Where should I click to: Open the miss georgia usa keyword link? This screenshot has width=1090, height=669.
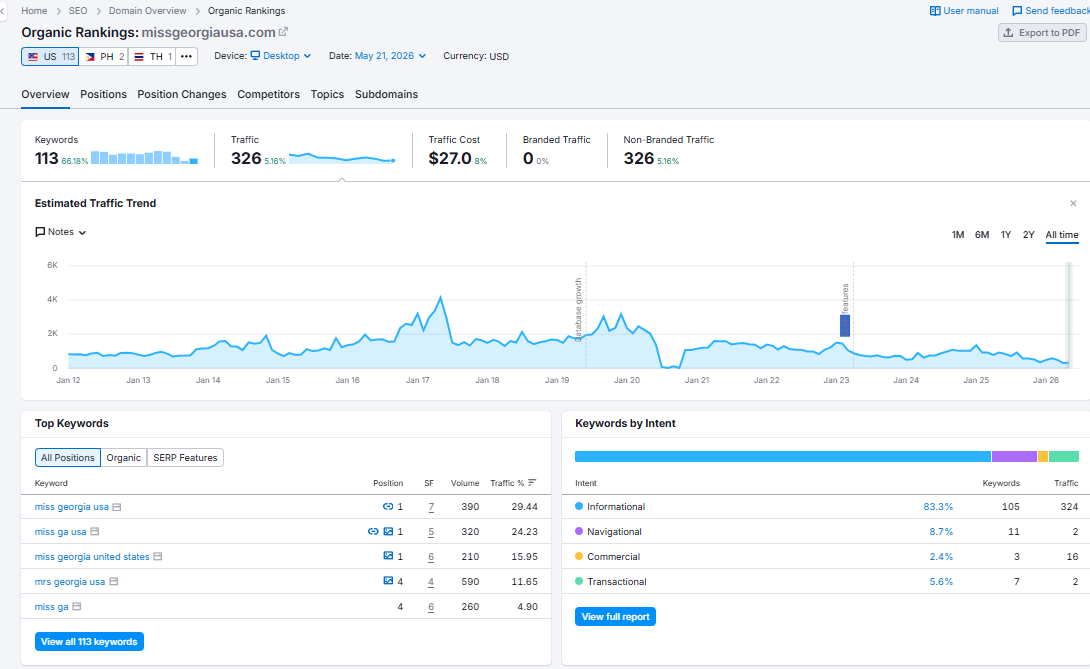point(72,507)
